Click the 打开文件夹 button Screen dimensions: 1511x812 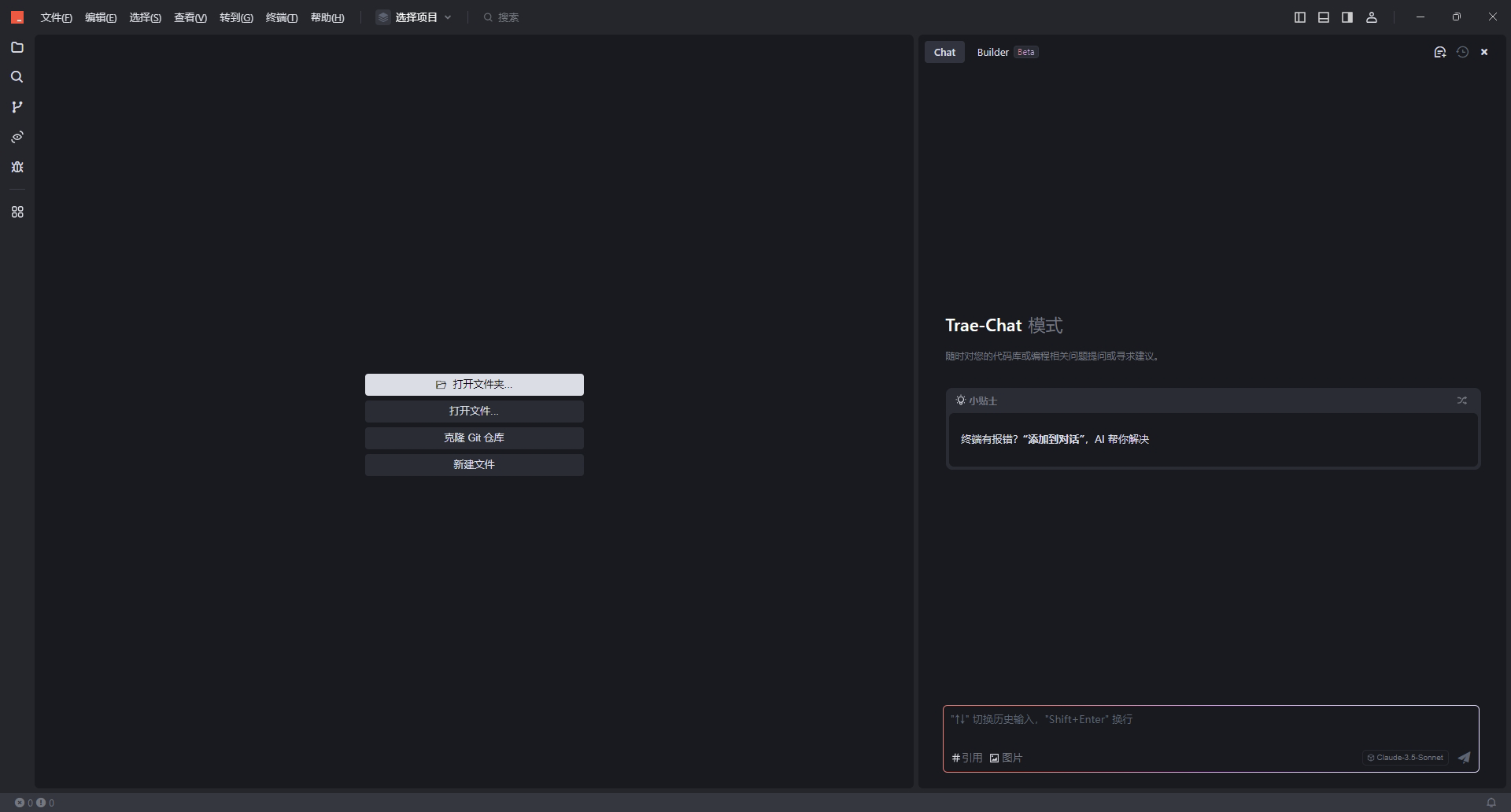[x=474, y=385]
